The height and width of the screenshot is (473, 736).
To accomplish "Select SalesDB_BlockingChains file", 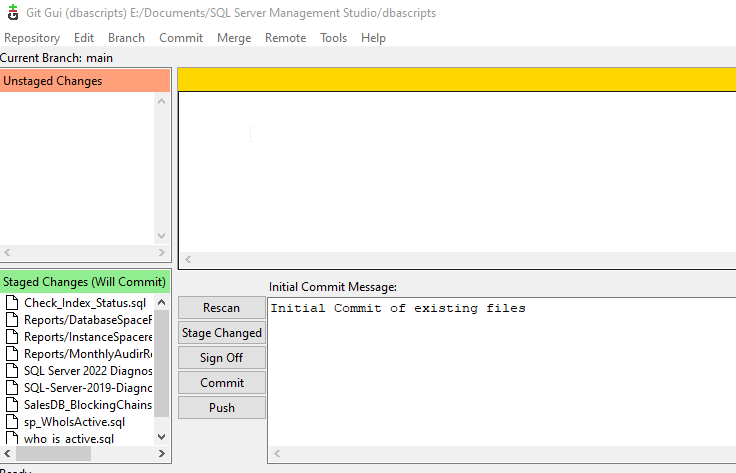I will click(x=88, y=404).
